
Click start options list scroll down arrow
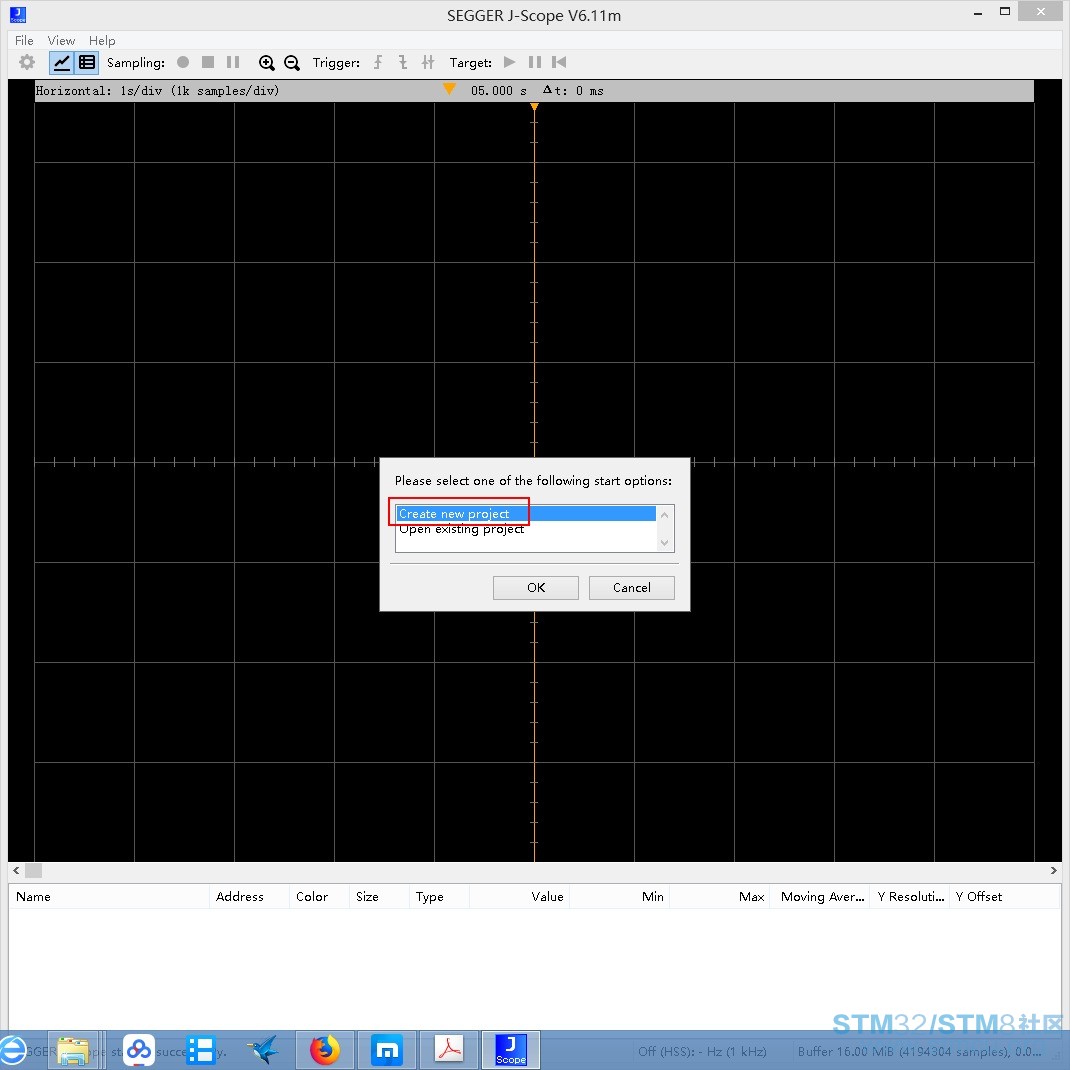click(665, 543)
